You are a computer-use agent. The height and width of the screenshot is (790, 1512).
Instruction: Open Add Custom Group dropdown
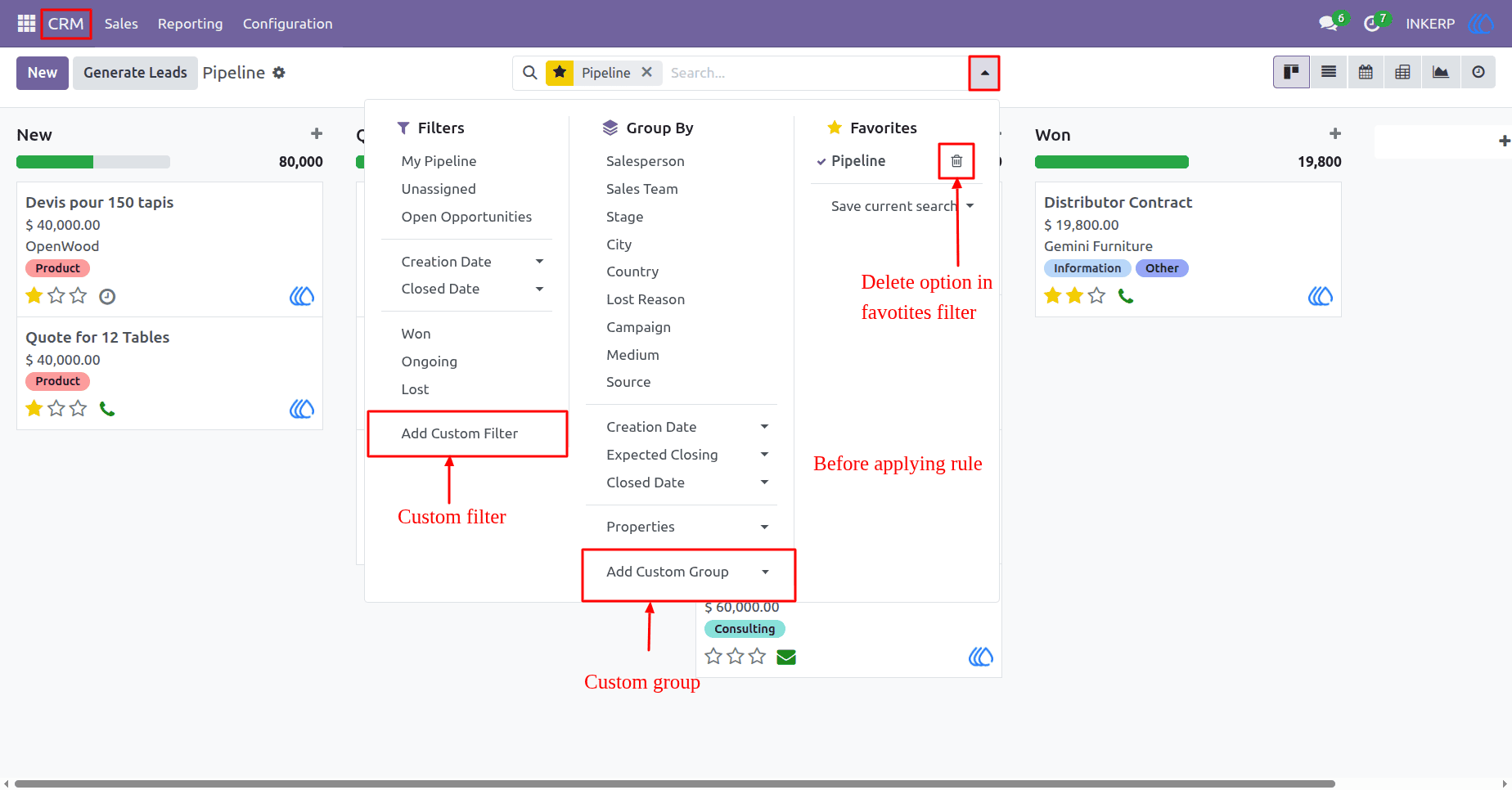pos(687,572)
